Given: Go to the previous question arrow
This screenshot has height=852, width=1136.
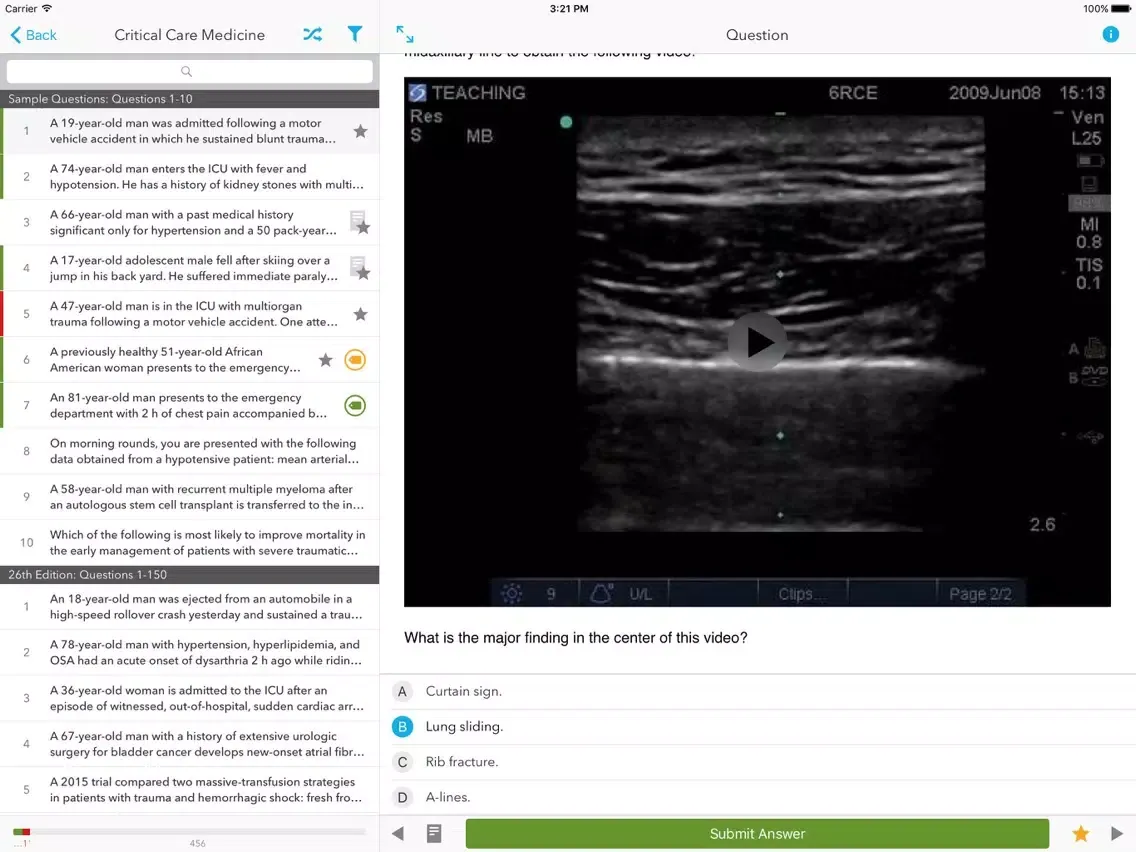Looking at the screenshot, I should (x=398, y=833).
